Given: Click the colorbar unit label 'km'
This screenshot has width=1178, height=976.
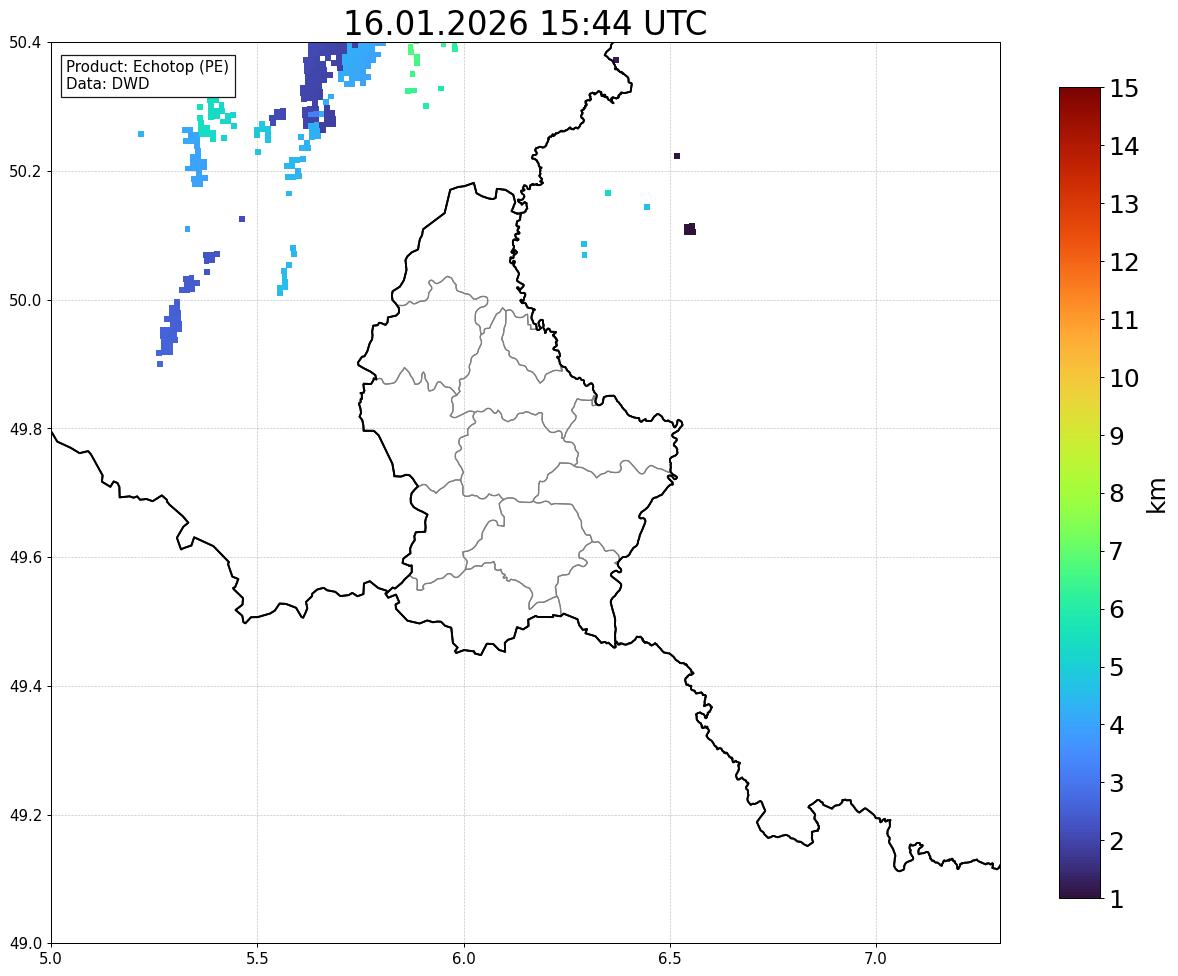Looking at the screenshot, I should click(1157, 496).
